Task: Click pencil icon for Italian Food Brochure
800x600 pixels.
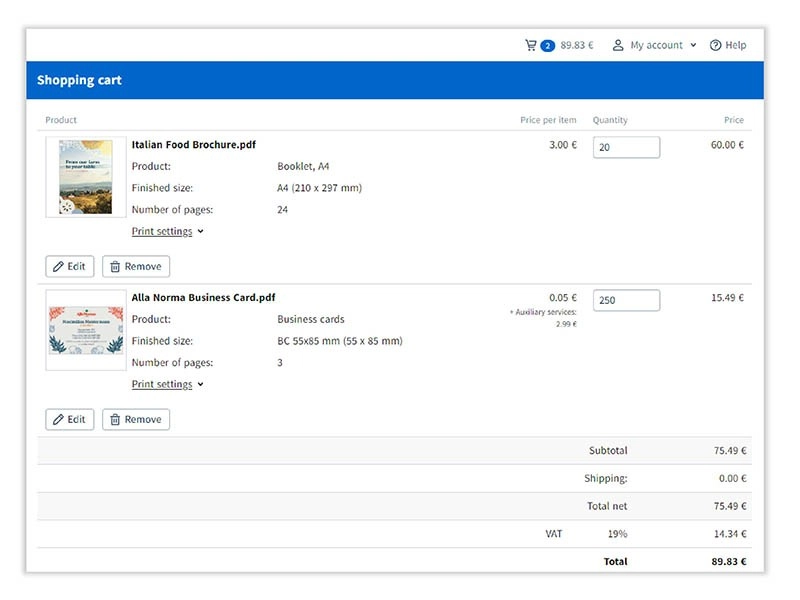Action: (x=58, y=267)
